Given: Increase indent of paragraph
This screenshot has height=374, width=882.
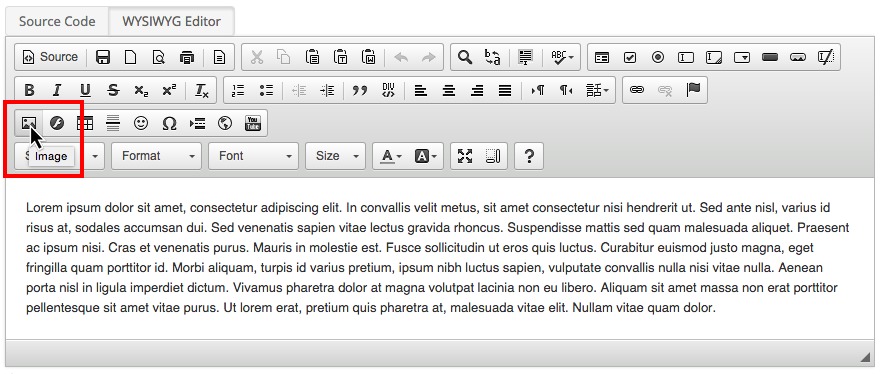Looking at the screenshot, I should click(x=327, y=90).
